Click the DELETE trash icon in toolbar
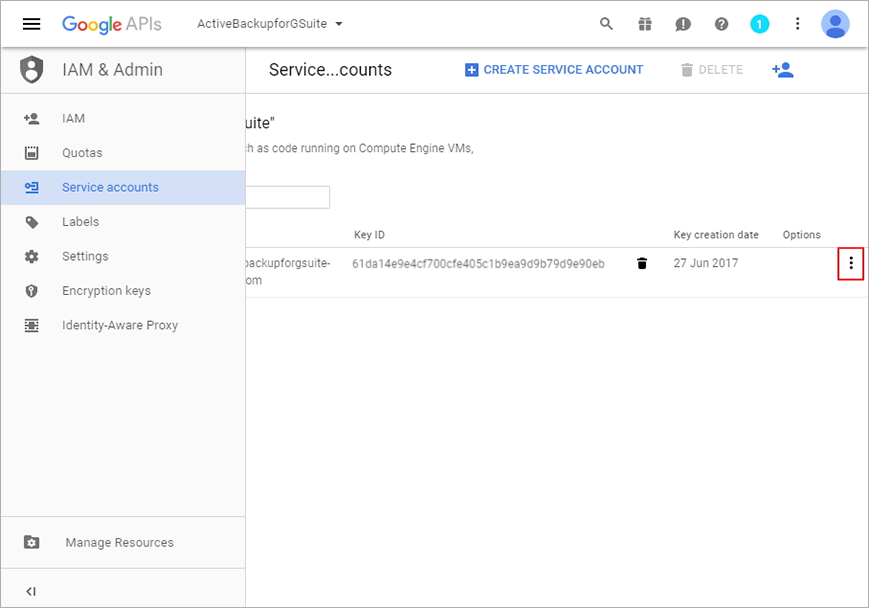The image size is (869, 608). click(x=687, y=70)
